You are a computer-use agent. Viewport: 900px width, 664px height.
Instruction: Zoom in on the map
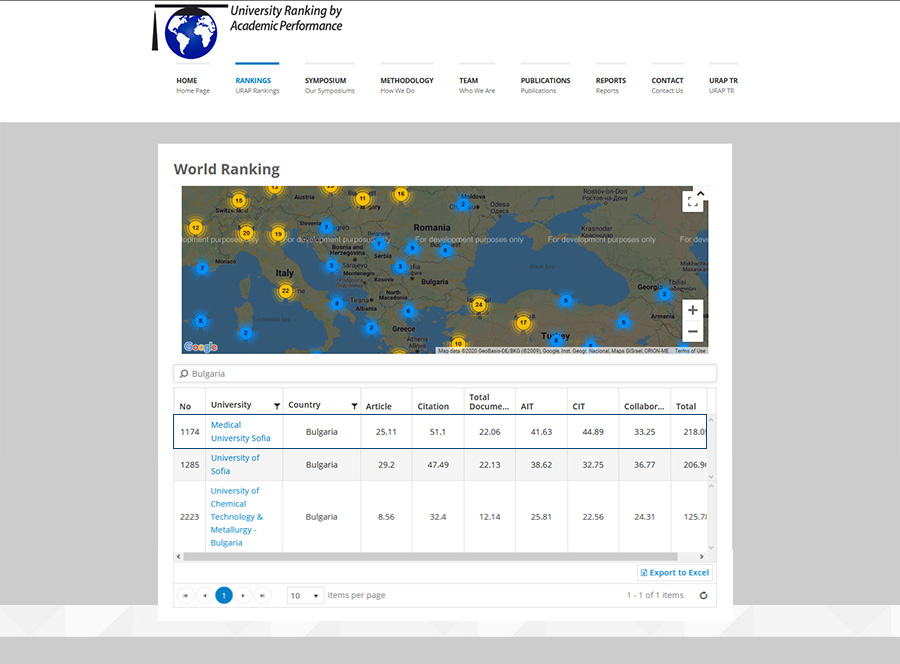[x=693, y=310]
